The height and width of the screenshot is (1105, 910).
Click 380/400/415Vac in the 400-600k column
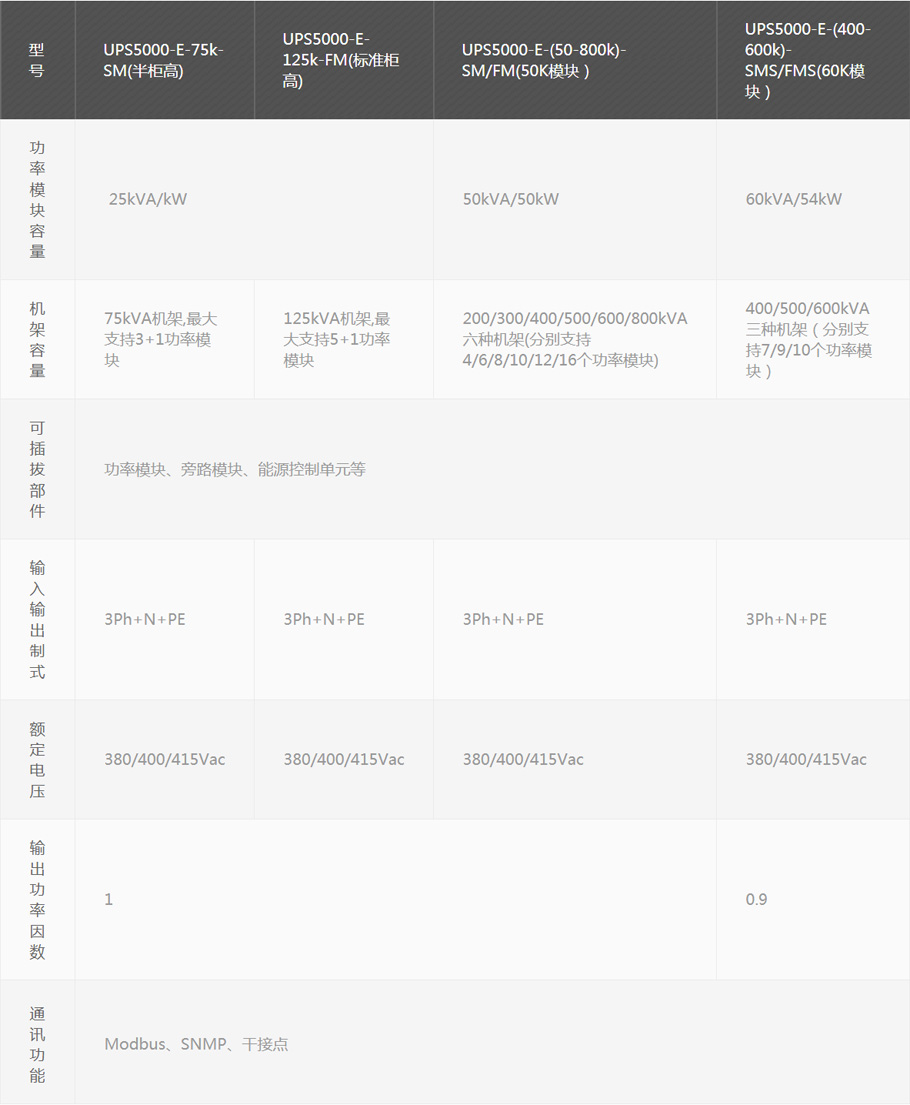(x=806, y=759)
